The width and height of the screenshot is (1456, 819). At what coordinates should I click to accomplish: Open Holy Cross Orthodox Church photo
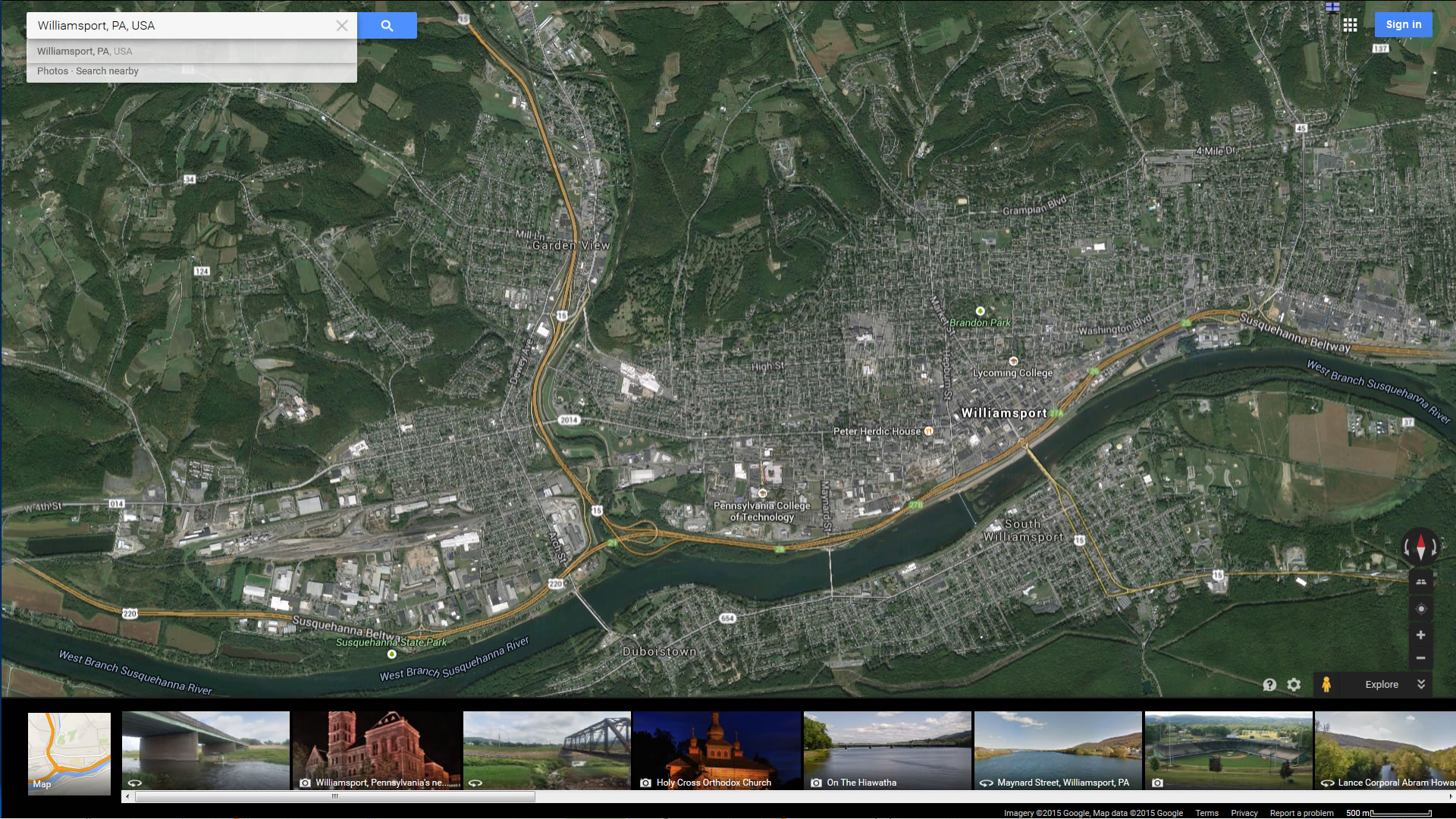(716, 750)
